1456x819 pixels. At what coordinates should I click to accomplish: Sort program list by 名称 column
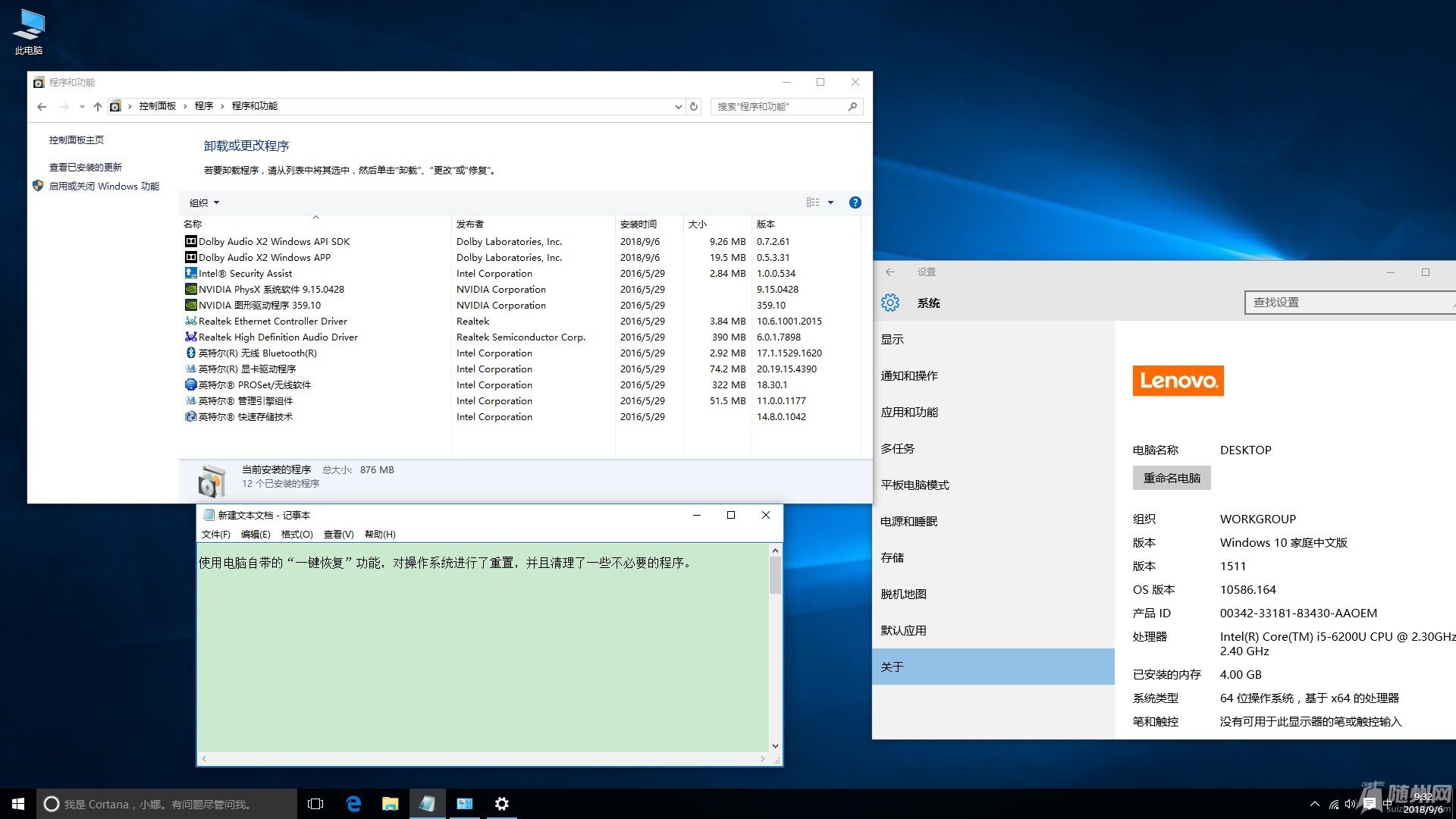tap(315, 224)
